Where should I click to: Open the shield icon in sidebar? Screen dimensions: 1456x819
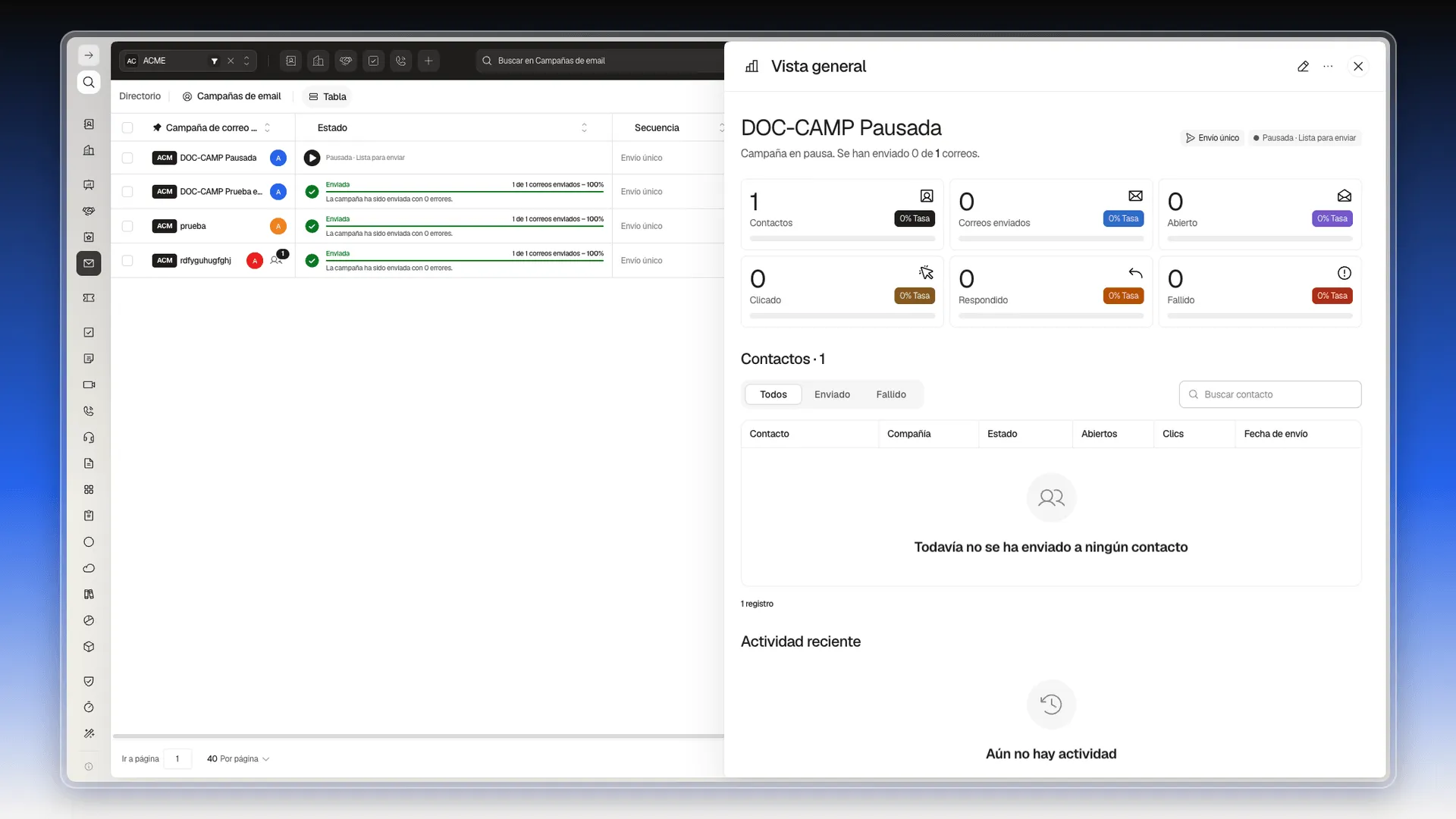pos(89,681)
